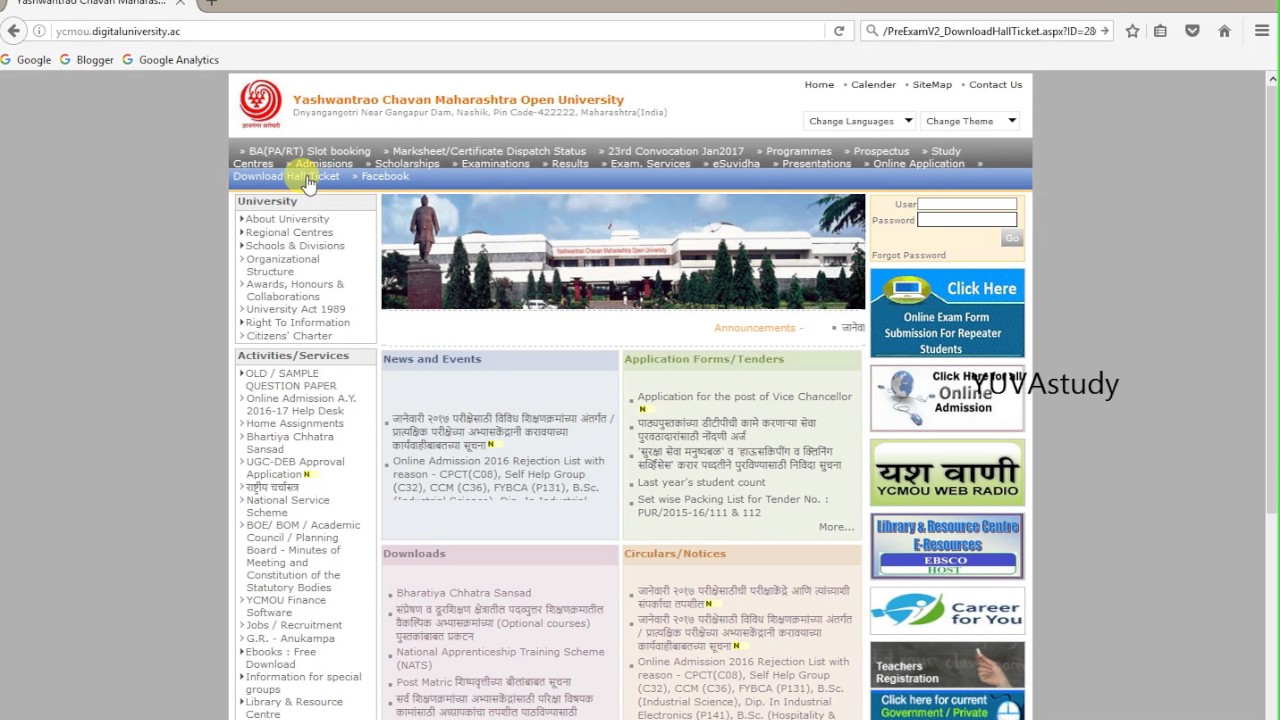Open the Programmes menu item
Image resolution: width=1280 pixels, height=720 pixels.
(x=799, y=151)
